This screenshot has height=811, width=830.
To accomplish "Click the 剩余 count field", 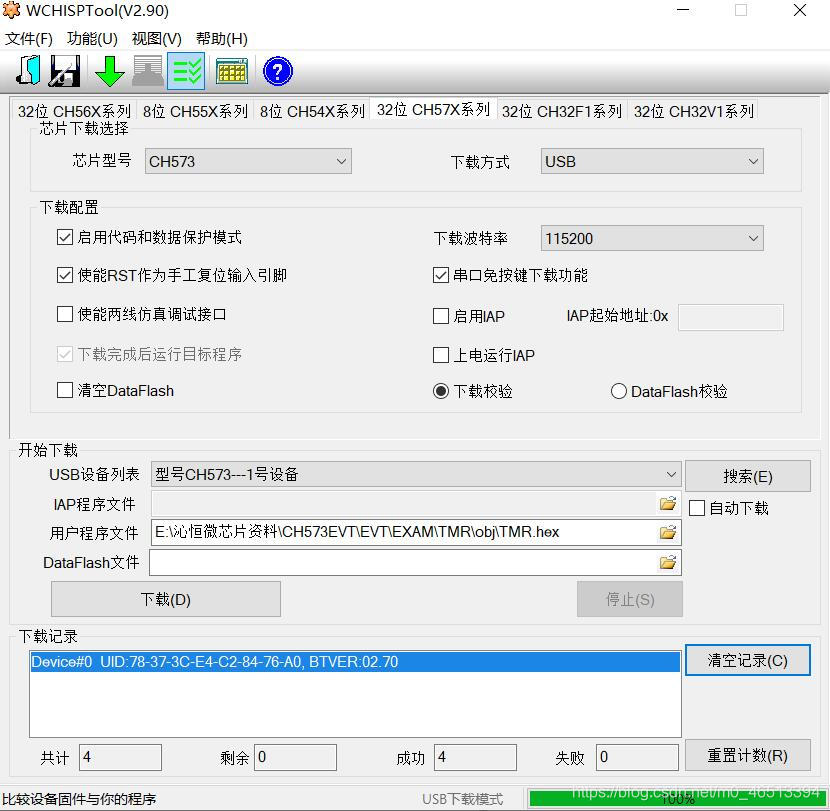I will click(x=295, y=757).
